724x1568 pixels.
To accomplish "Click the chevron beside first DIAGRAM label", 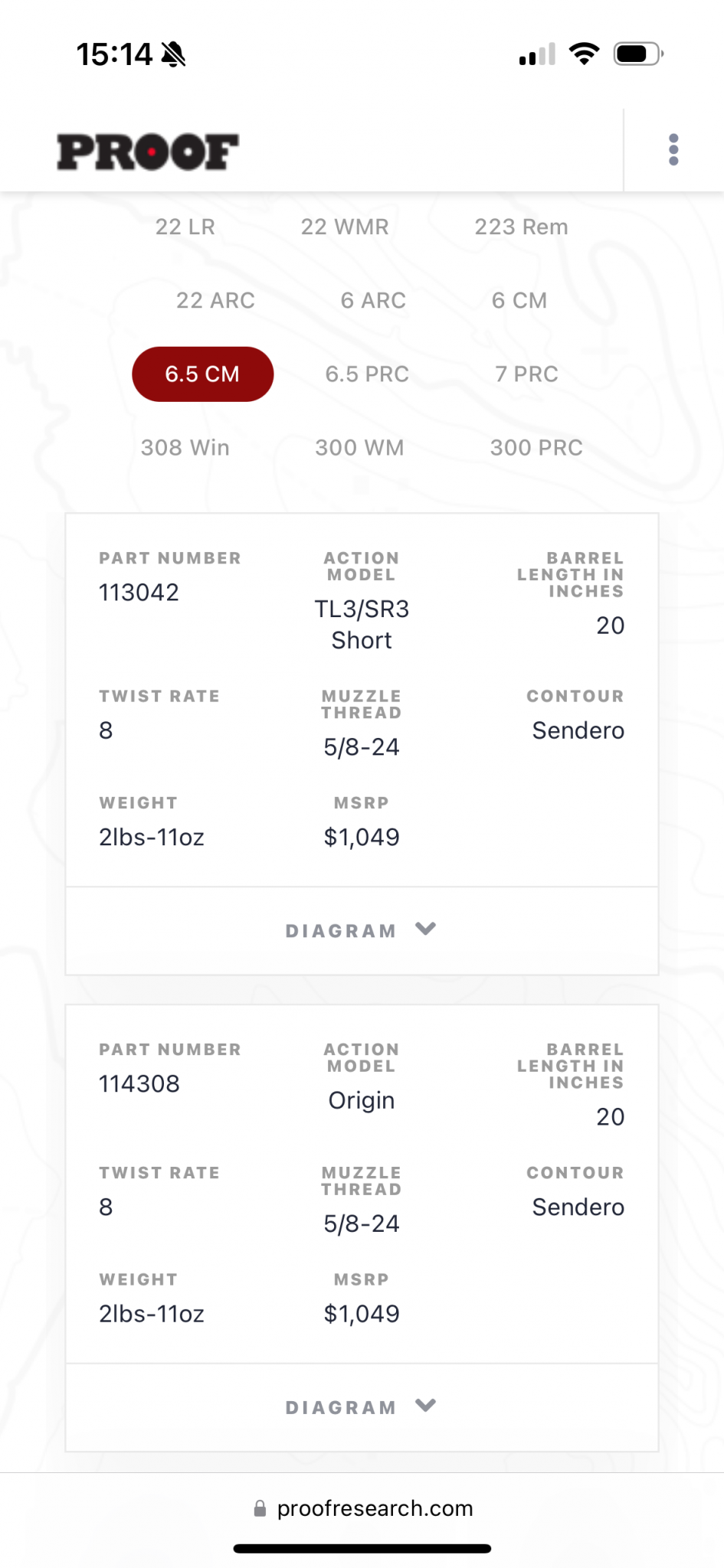I will [425, 929].
